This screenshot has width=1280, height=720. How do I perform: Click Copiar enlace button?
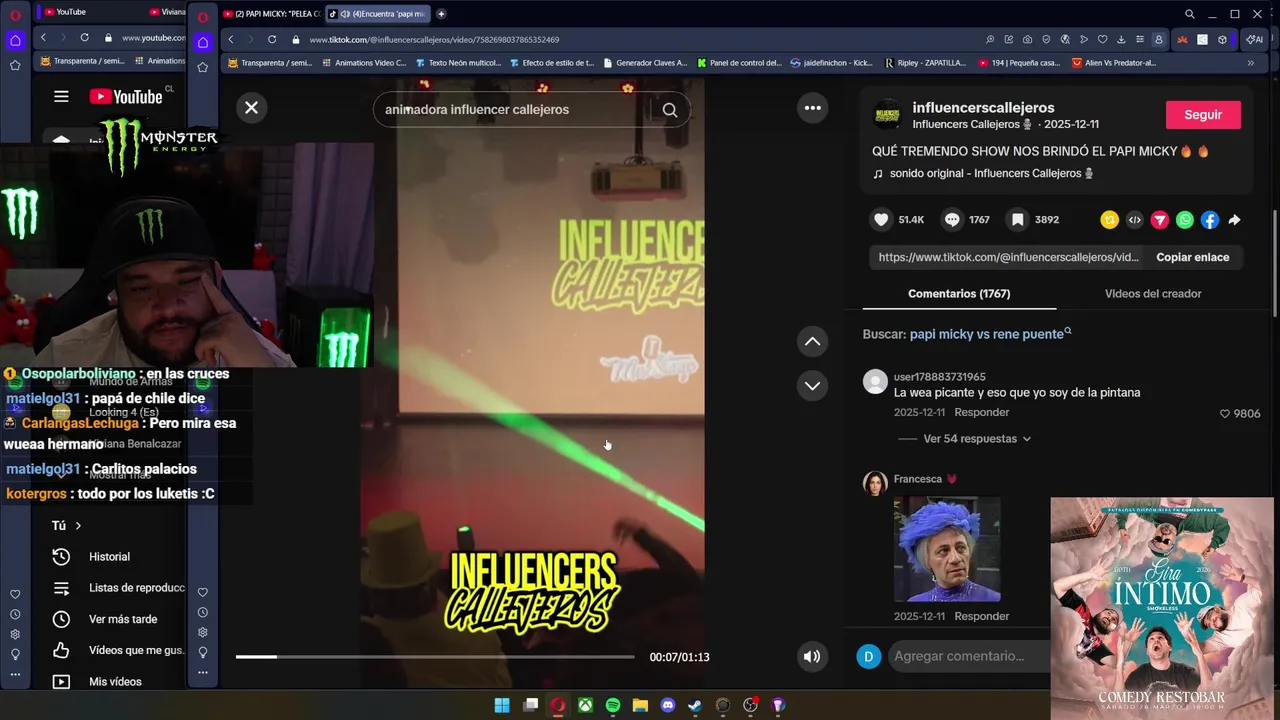(1193, 257)
